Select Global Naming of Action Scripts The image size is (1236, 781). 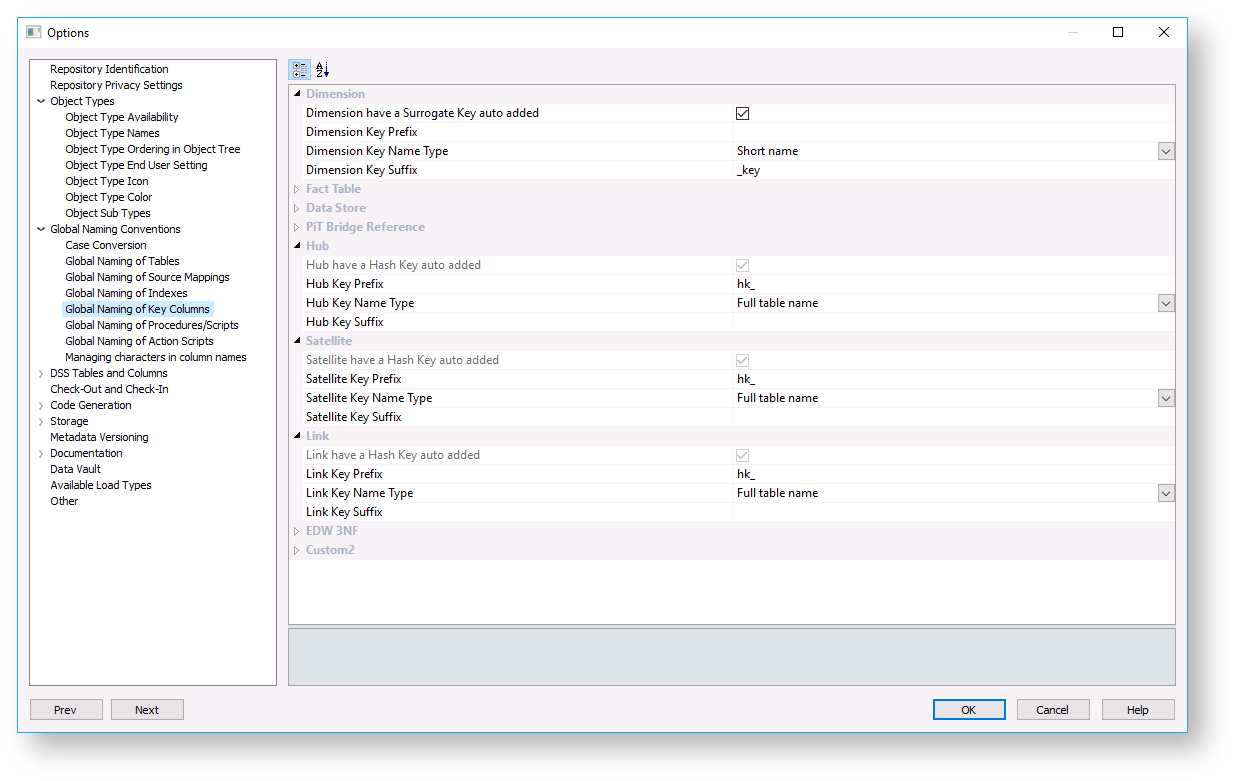pyautogui.click(x=139, y=341)
